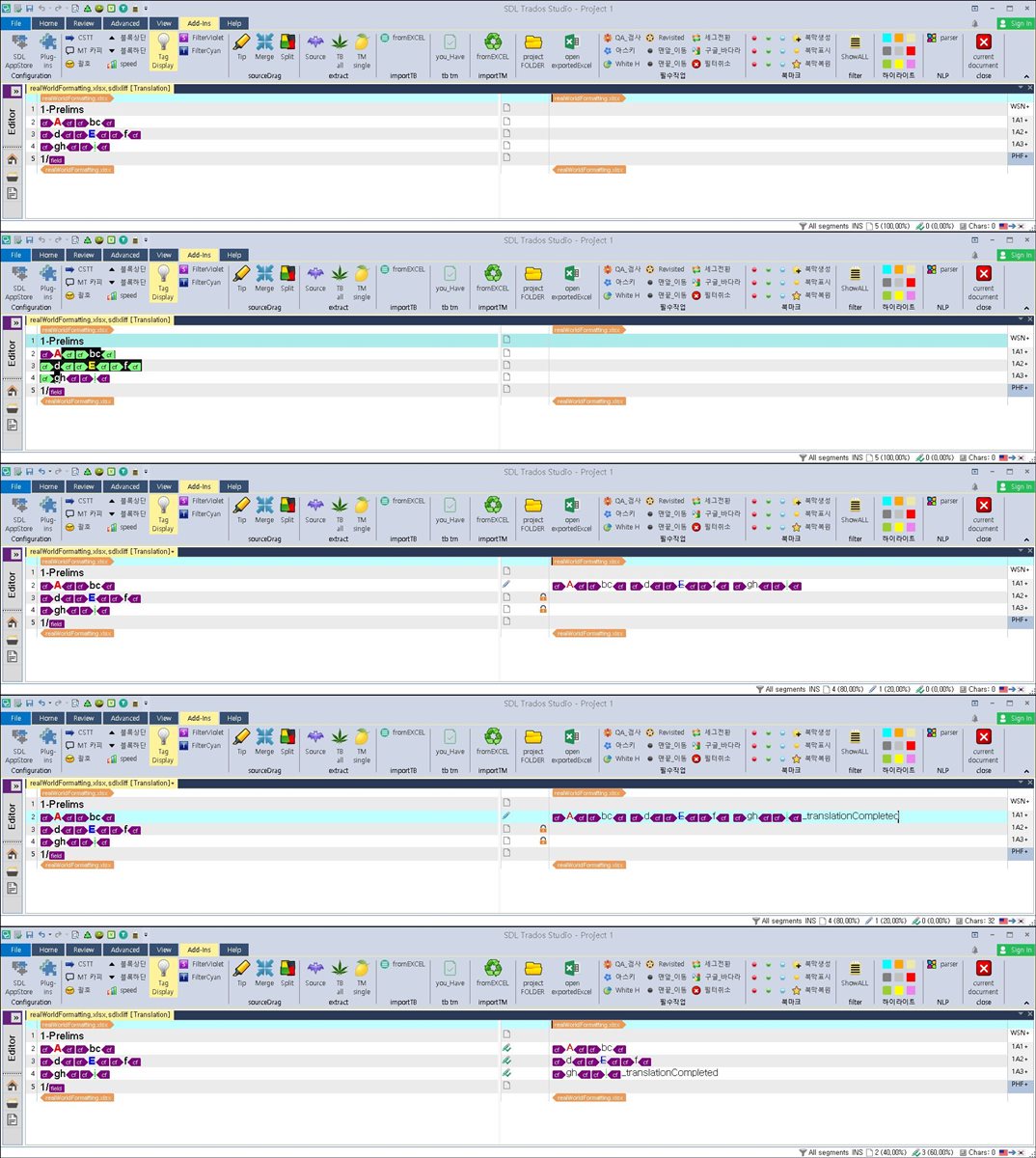Open the Help tab in the fourth window
The height and width of the screenshot is (1158, 1036).
click(x=234, y=718)
